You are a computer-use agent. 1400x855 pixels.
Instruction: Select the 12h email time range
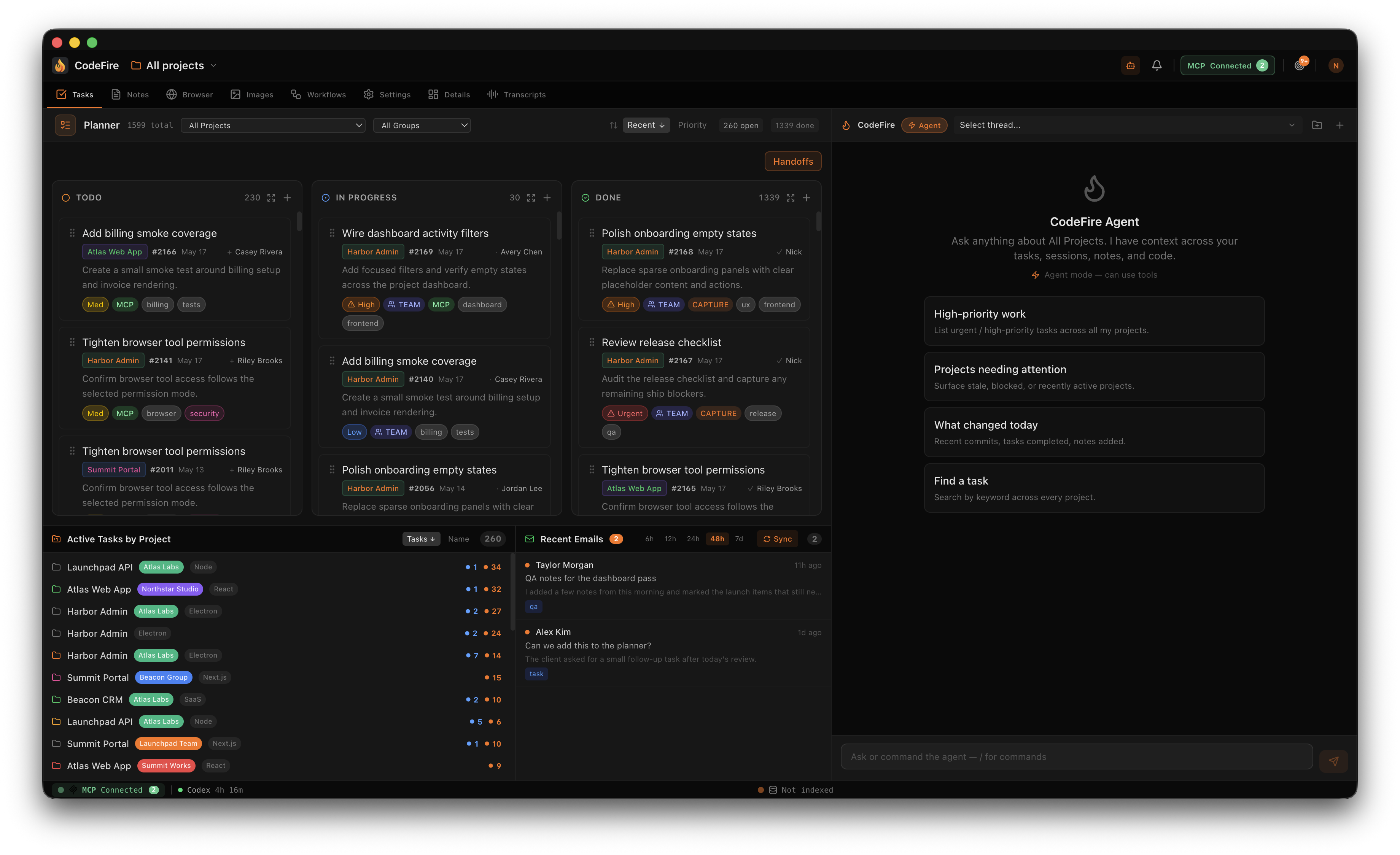point(670,539)
